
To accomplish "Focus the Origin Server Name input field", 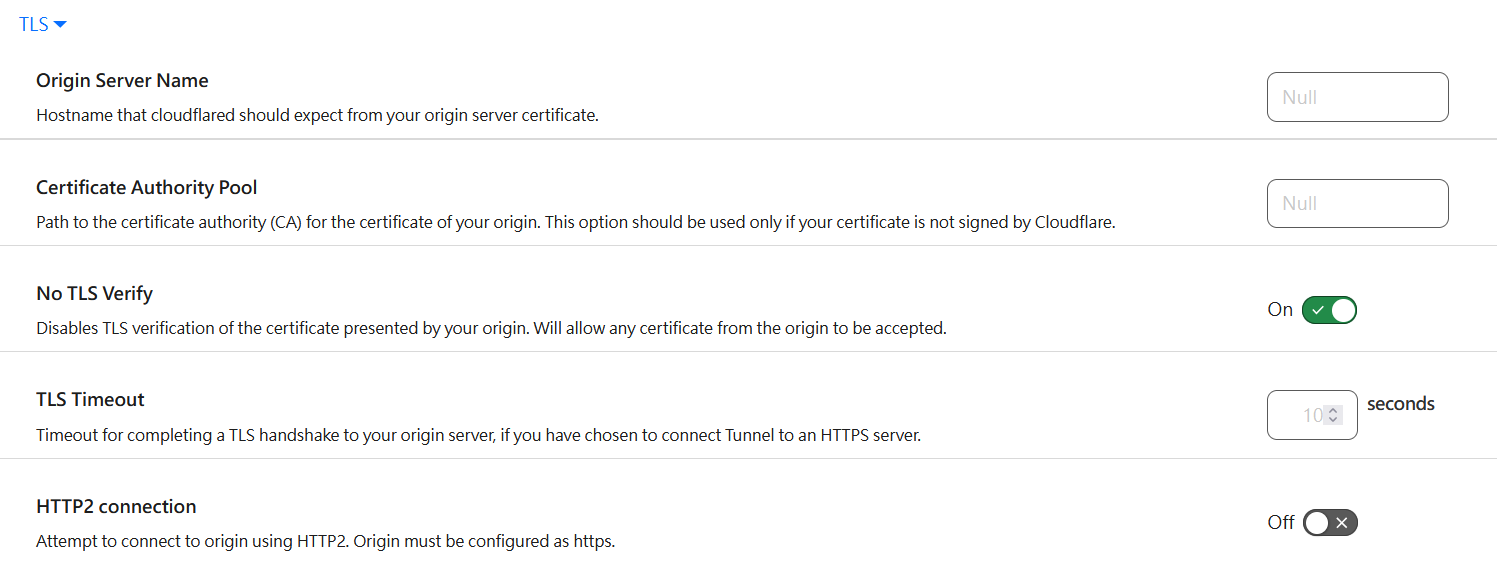I will (x=1357, y=97).
